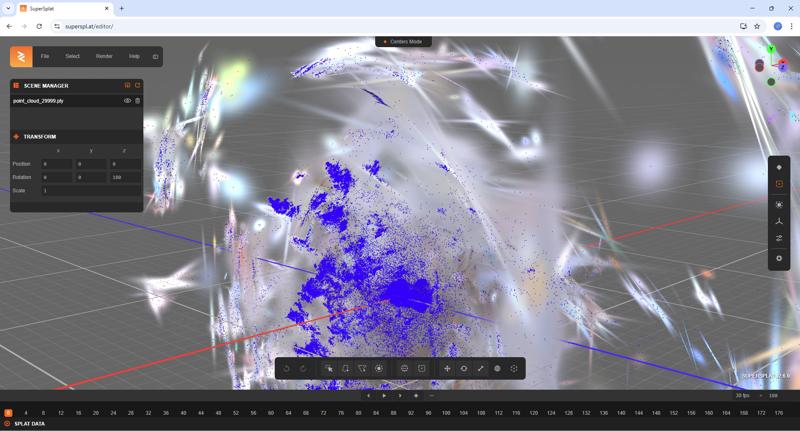Select the polygon selection tool
Viewport: 800px width, 431px height.
(362, 369)
